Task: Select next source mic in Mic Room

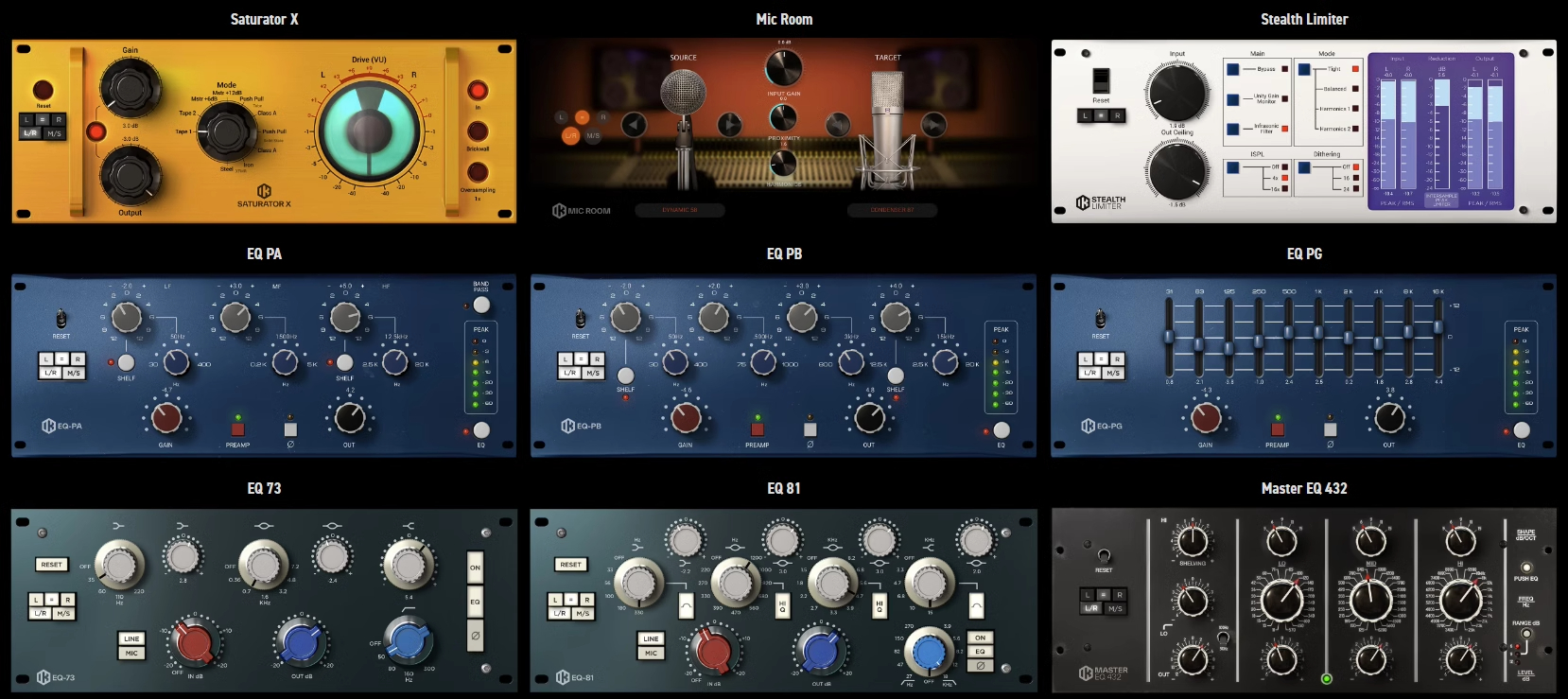Action: click(729, 124)
